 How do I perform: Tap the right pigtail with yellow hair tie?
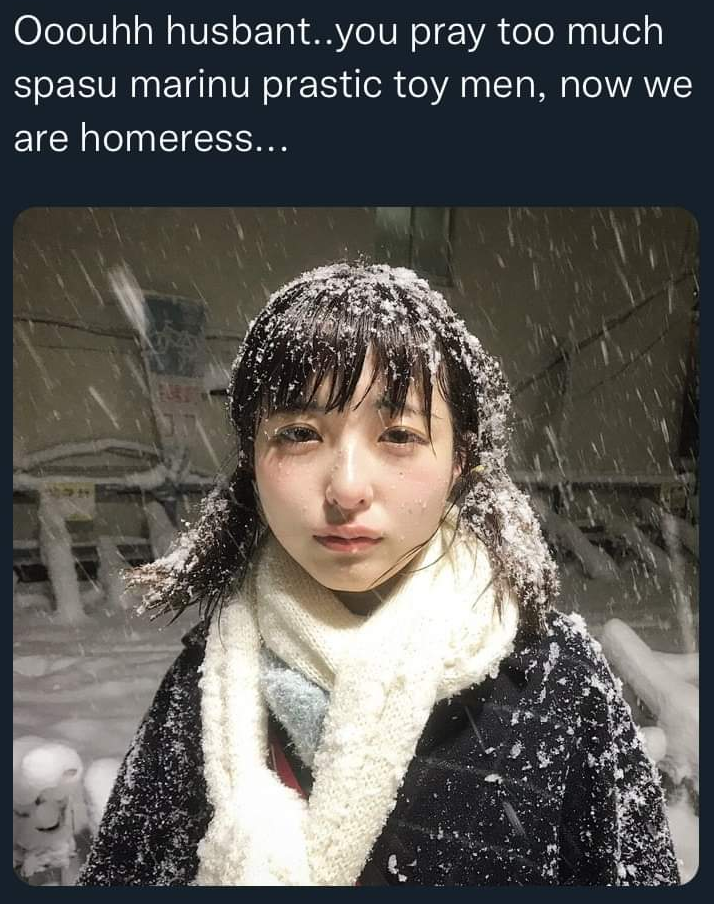(508, 530)
